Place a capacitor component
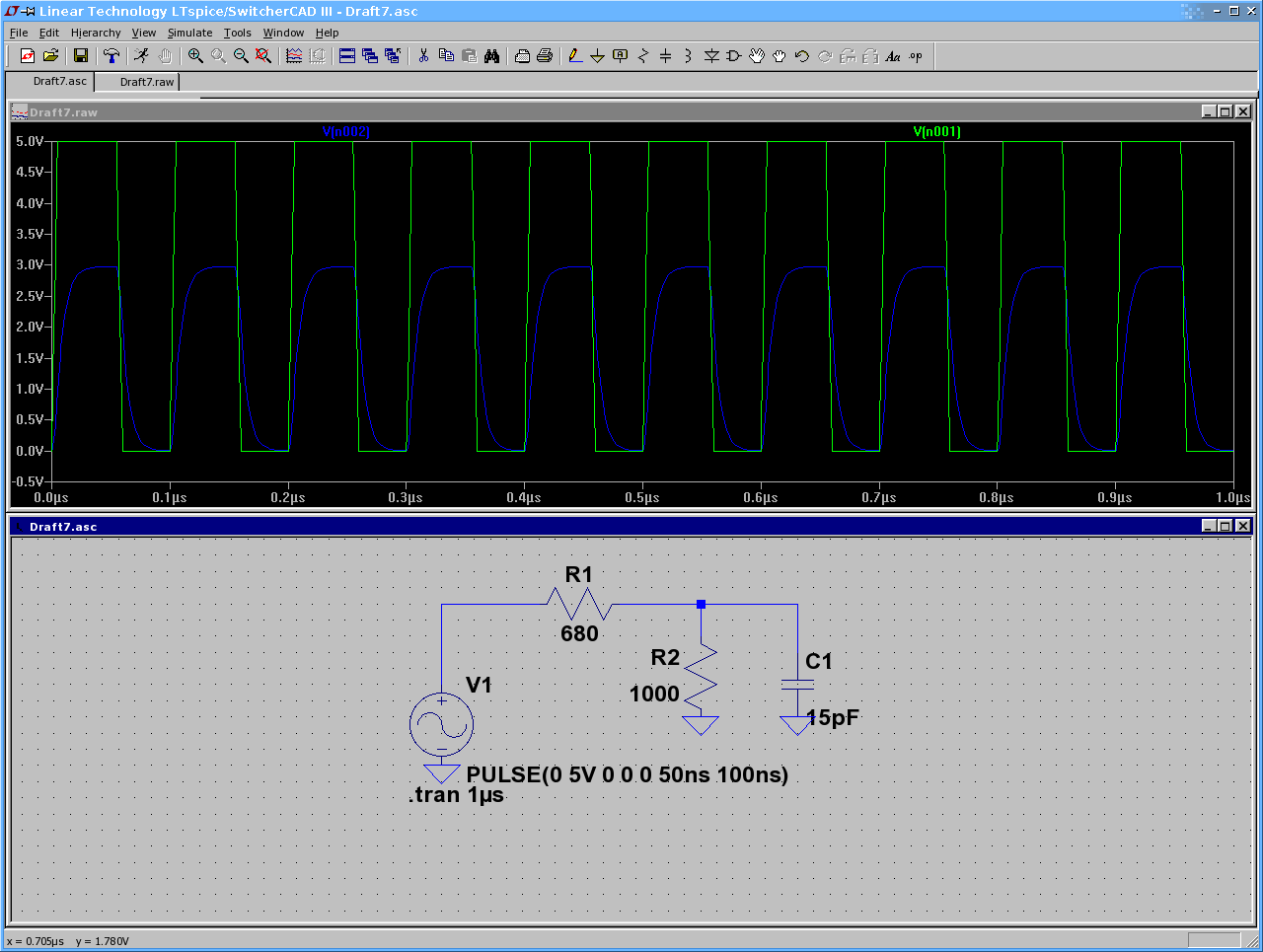 (664, 55)
